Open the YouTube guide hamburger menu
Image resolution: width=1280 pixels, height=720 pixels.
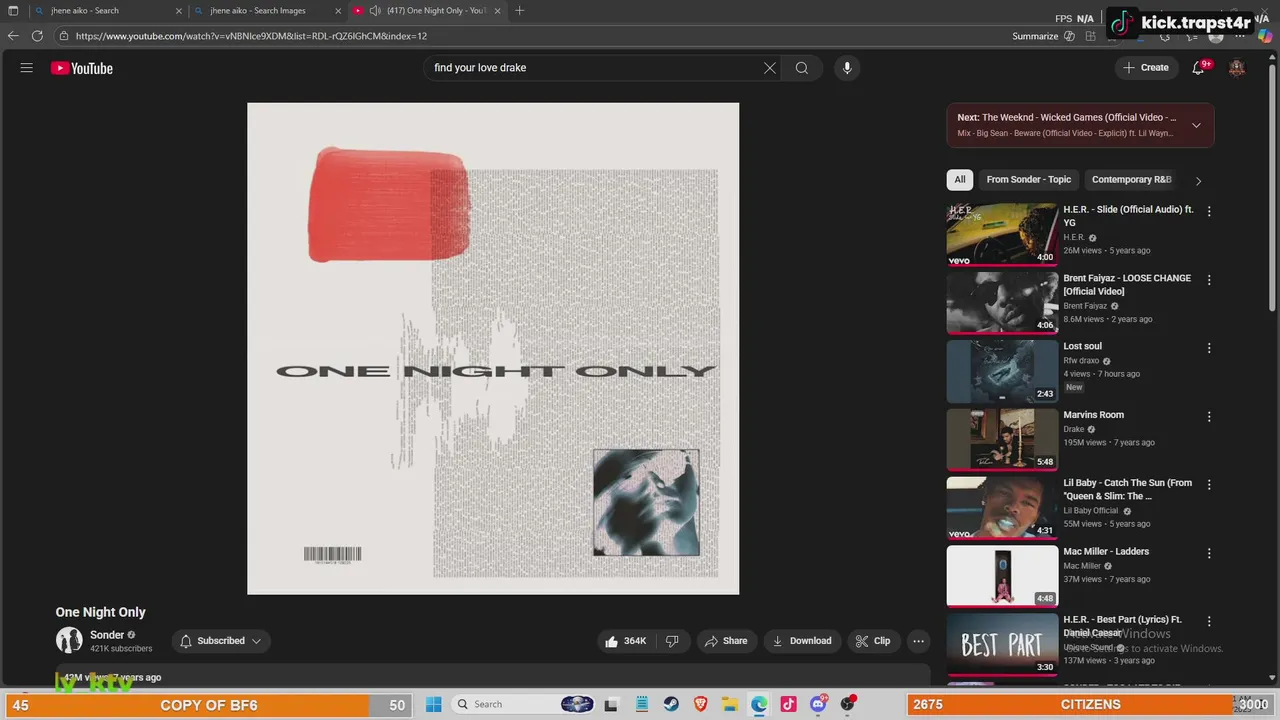click(27, 68)
